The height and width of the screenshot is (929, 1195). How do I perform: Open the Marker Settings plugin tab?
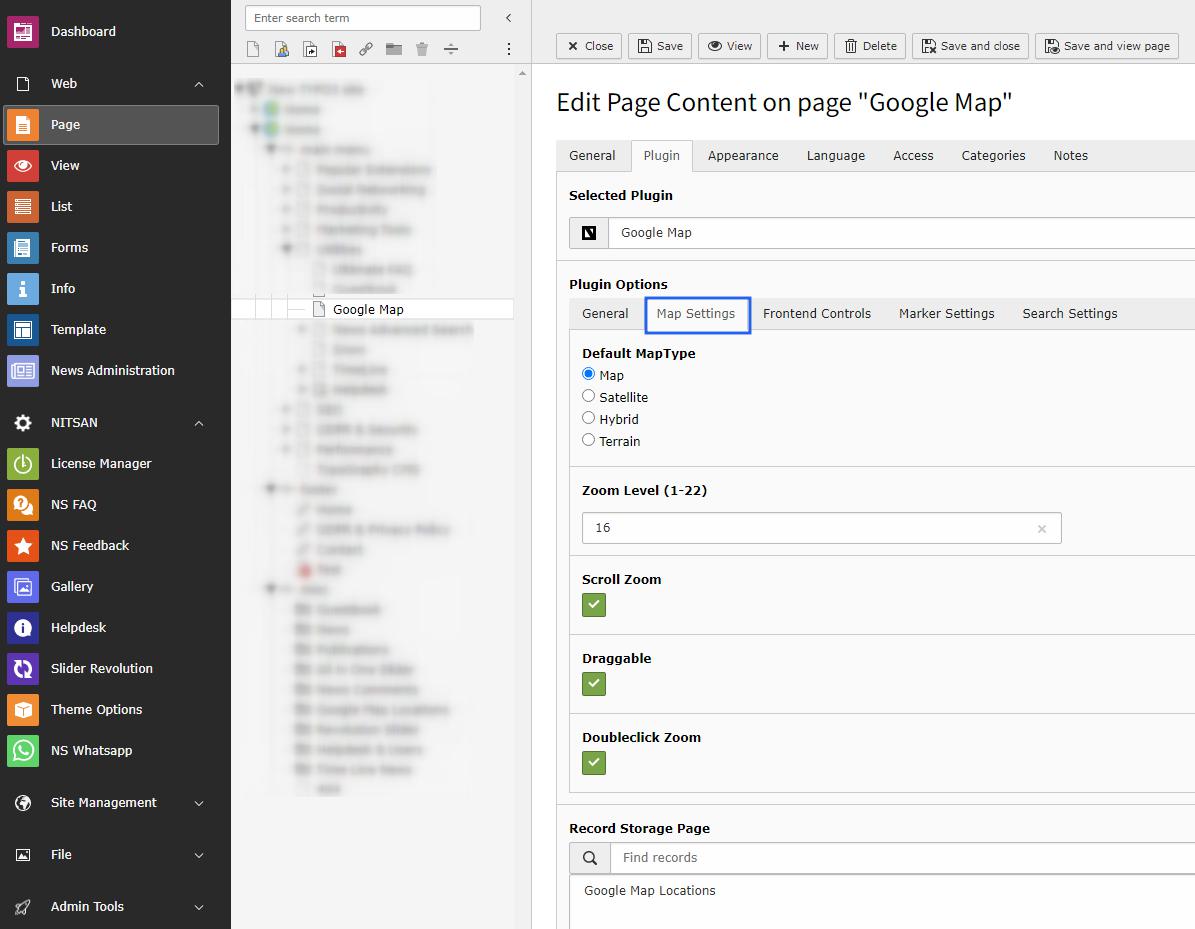(x=947, y=314)
